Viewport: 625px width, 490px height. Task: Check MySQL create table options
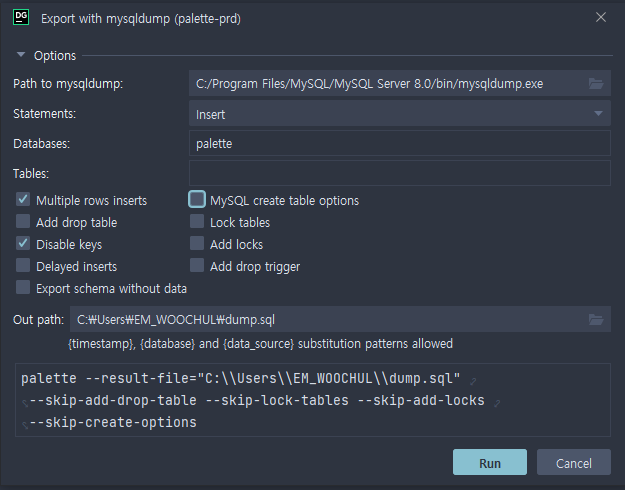click(x=197, y=199)
